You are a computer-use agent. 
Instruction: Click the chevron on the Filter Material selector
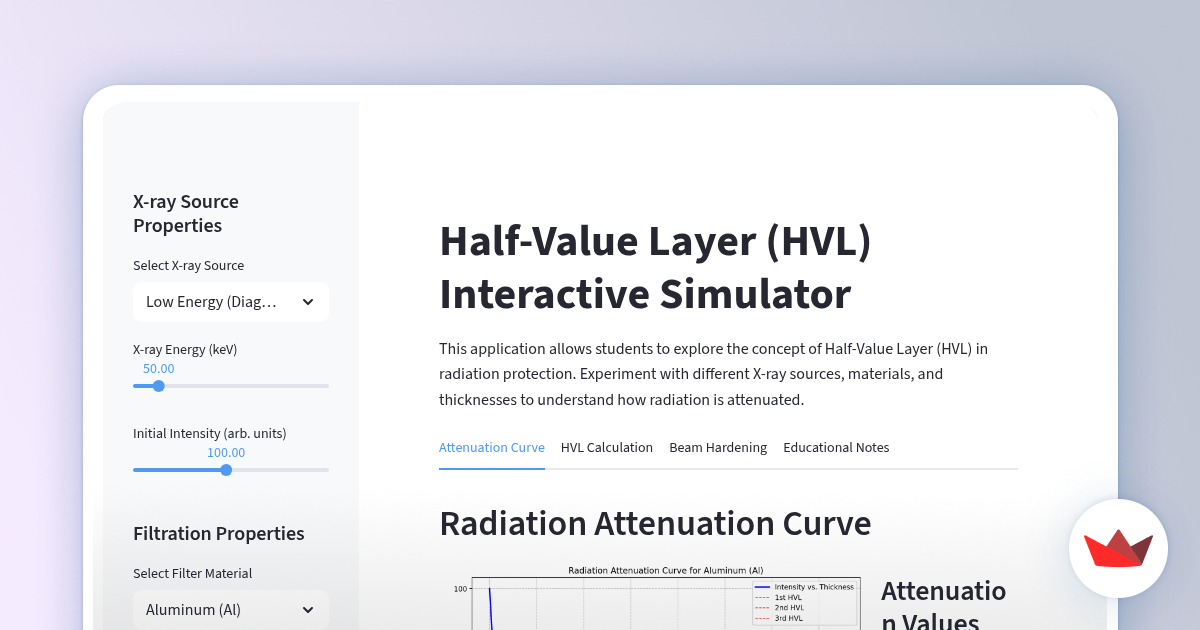click(x=308, y=609)
